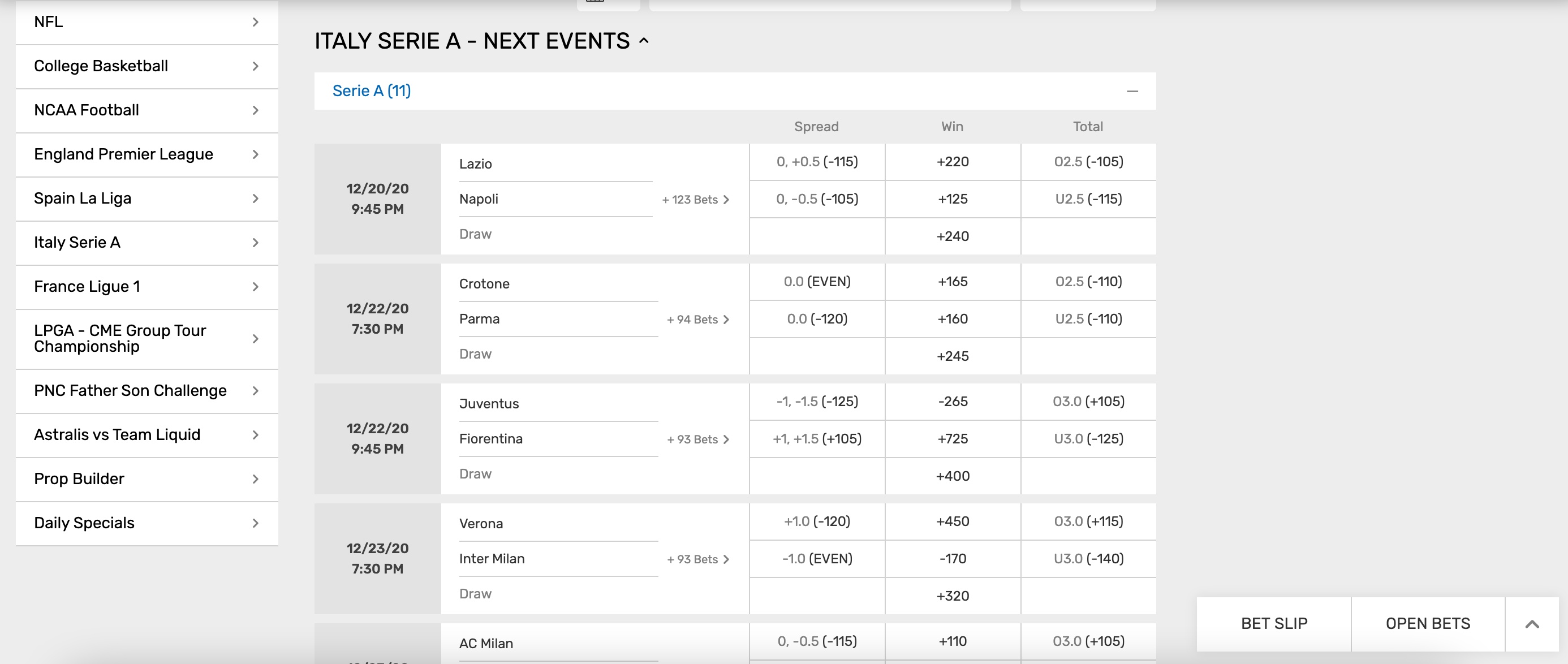1568x664 pixels.
Task: Select Lazio win odds +220
Action: [x=953, y=162]
